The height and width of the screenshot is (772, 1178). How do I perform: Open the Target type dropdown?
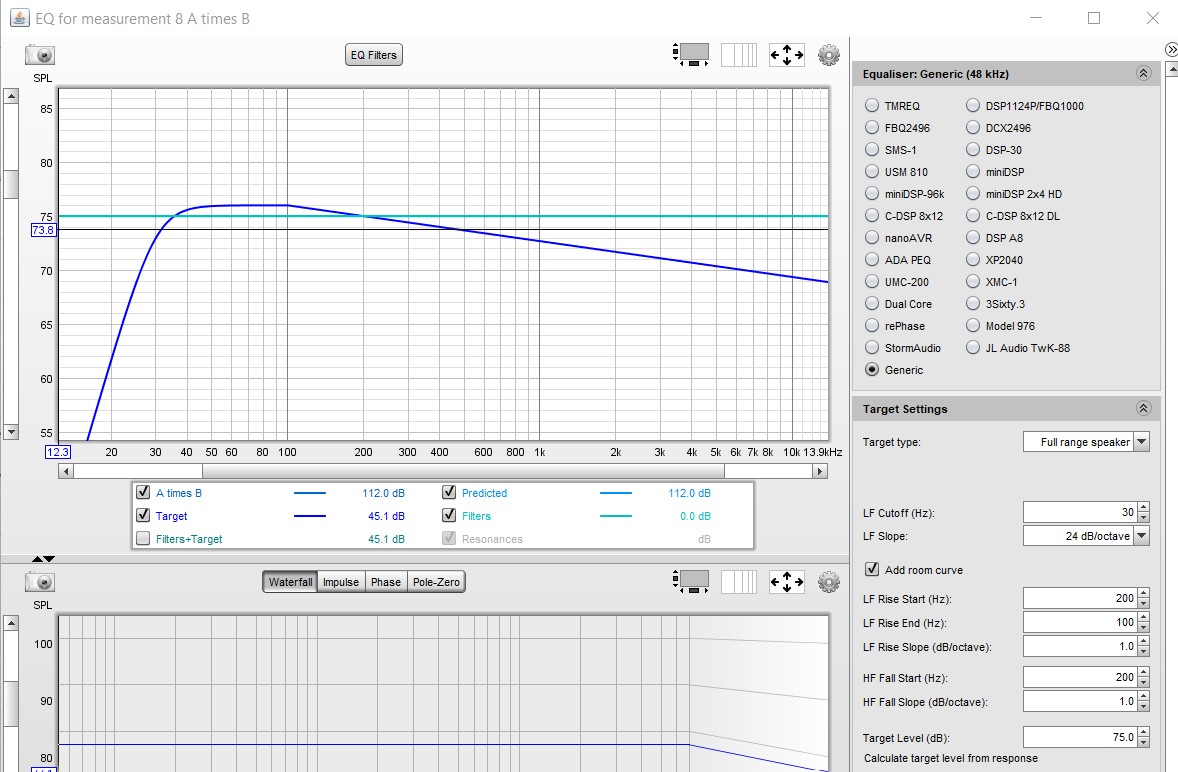1141,442
